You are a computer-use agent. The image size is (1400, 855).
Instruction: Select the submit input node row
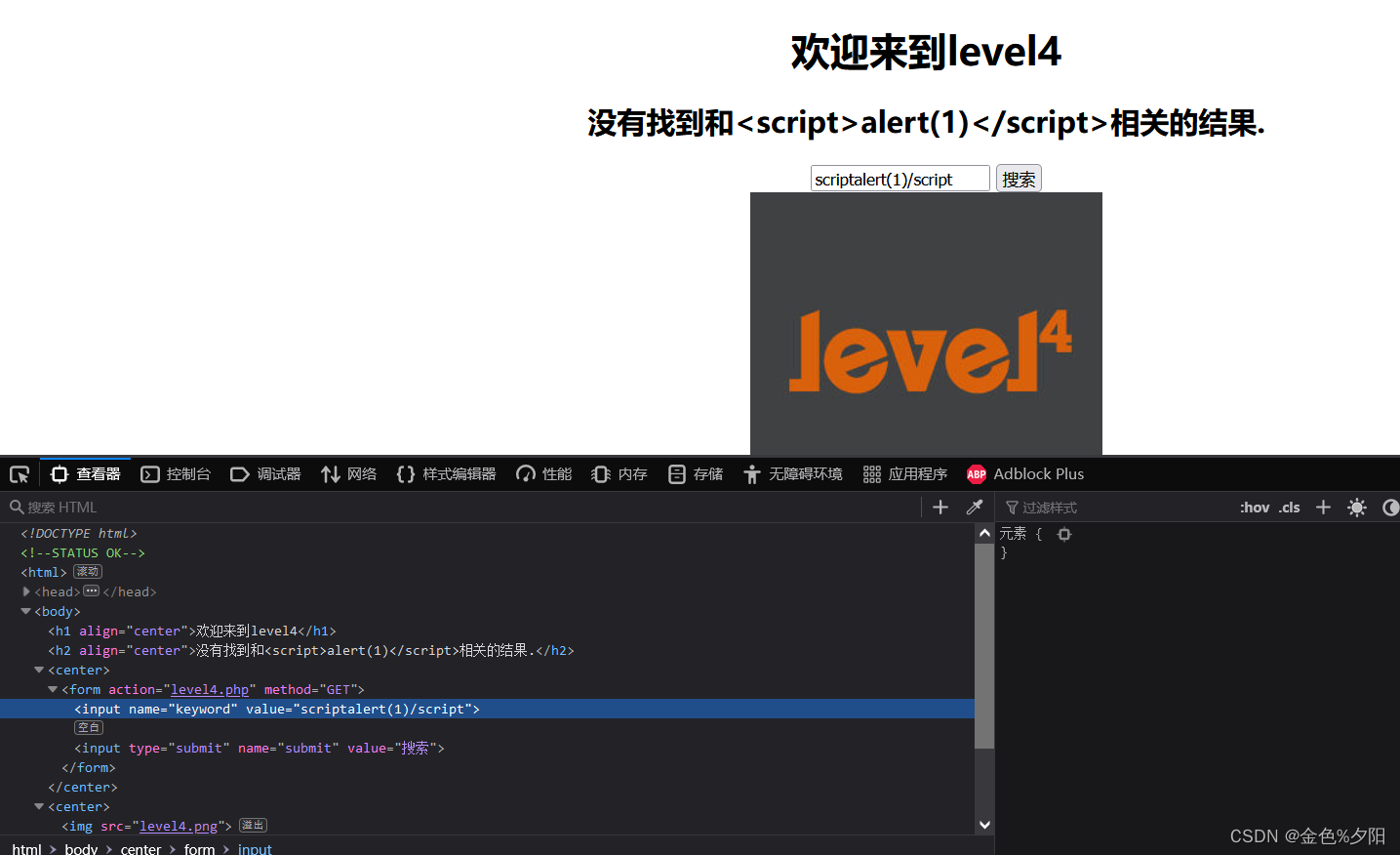coord(487,748)
